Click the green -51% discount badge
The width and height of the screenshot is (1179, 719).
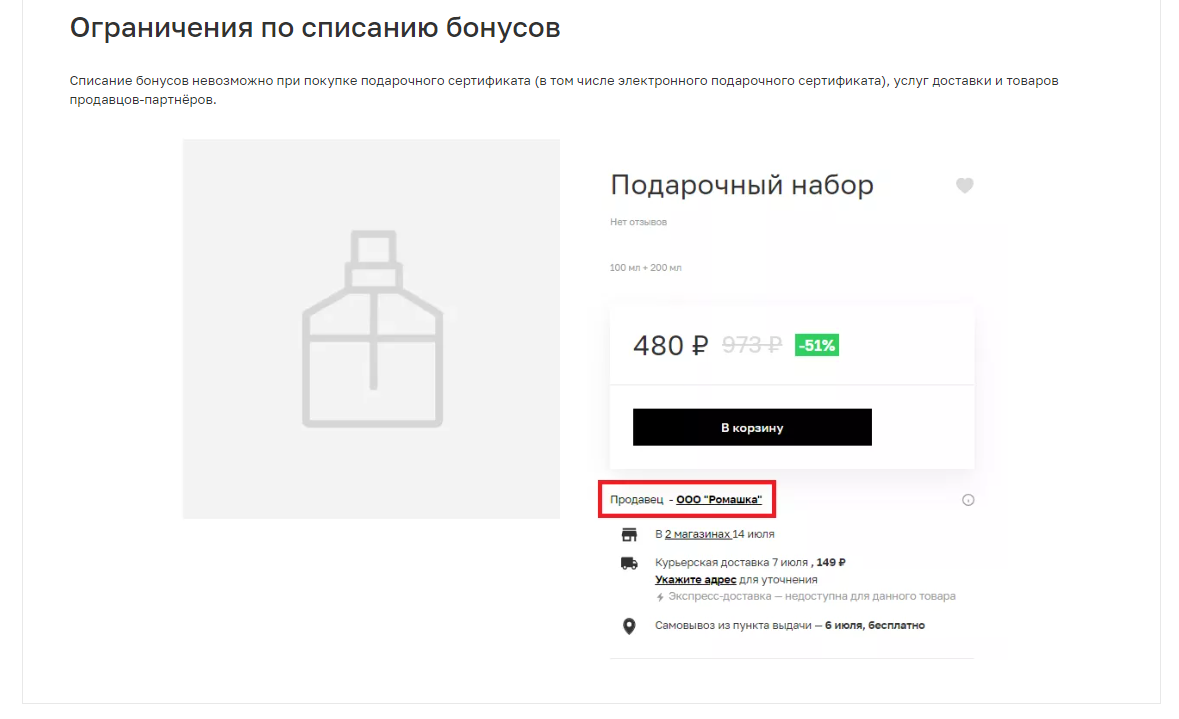coord(816,346)
